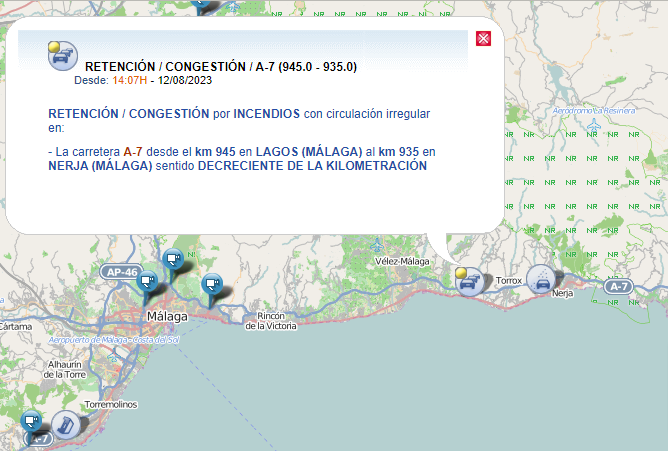The width and height of the screenshot is (668, 451).
Task: Click the congestion icon in popup header
Action: [x=63, y=55]
